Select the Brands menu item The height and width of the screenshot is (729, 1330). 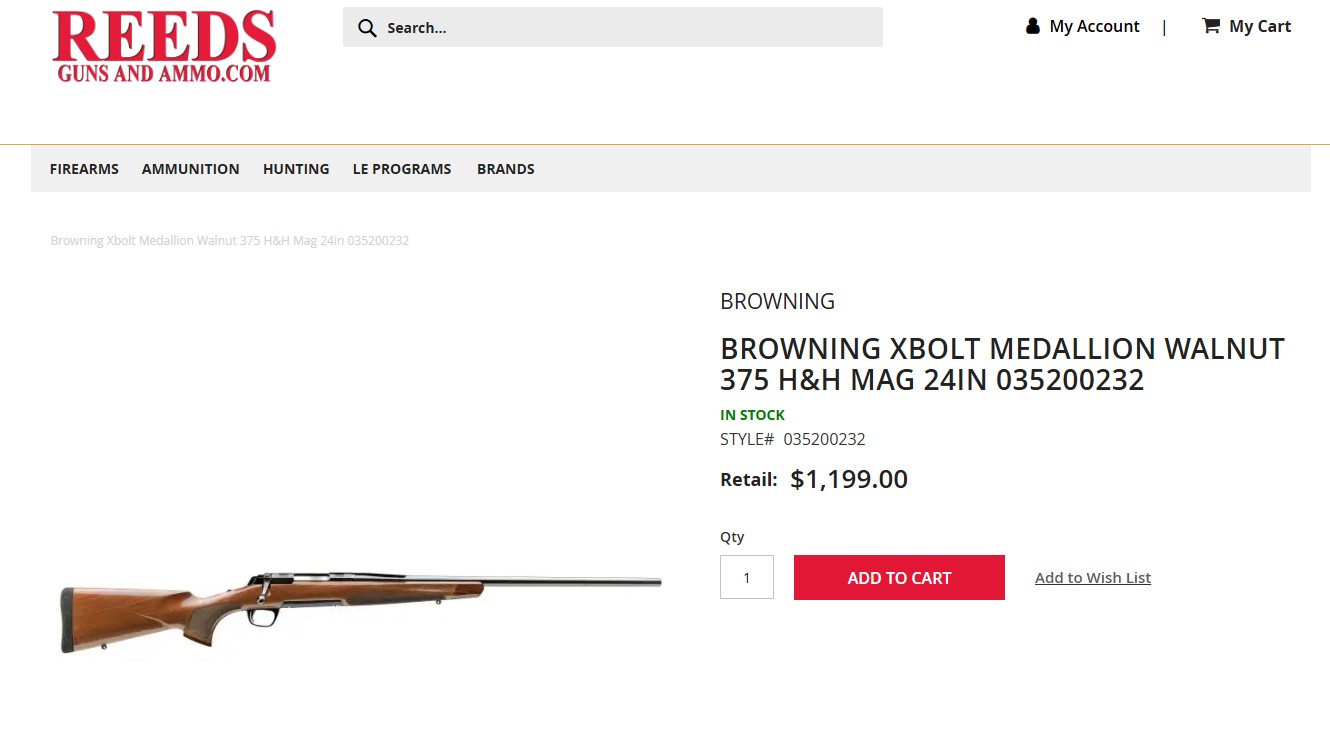(505, 169)
